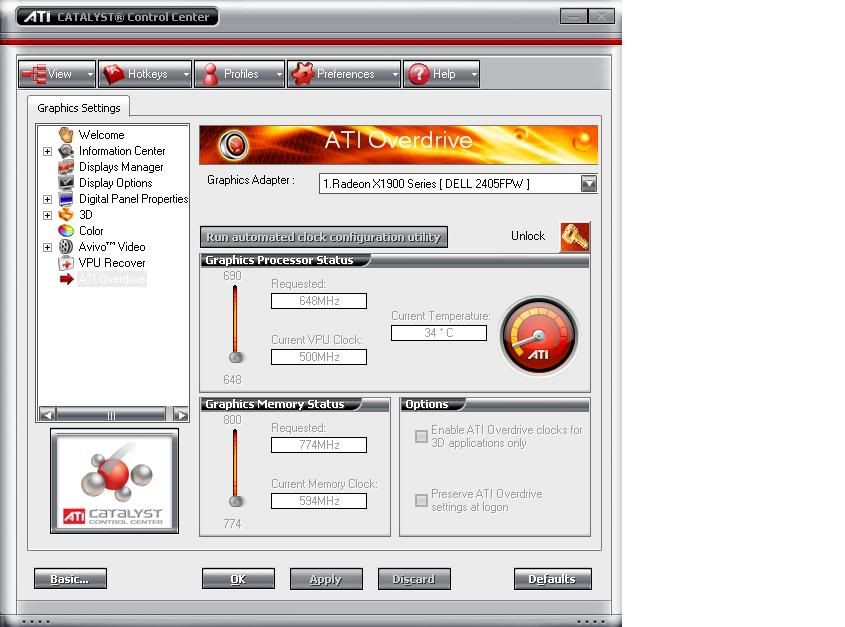Close the Catalyst Control Center window

(601, 17)
